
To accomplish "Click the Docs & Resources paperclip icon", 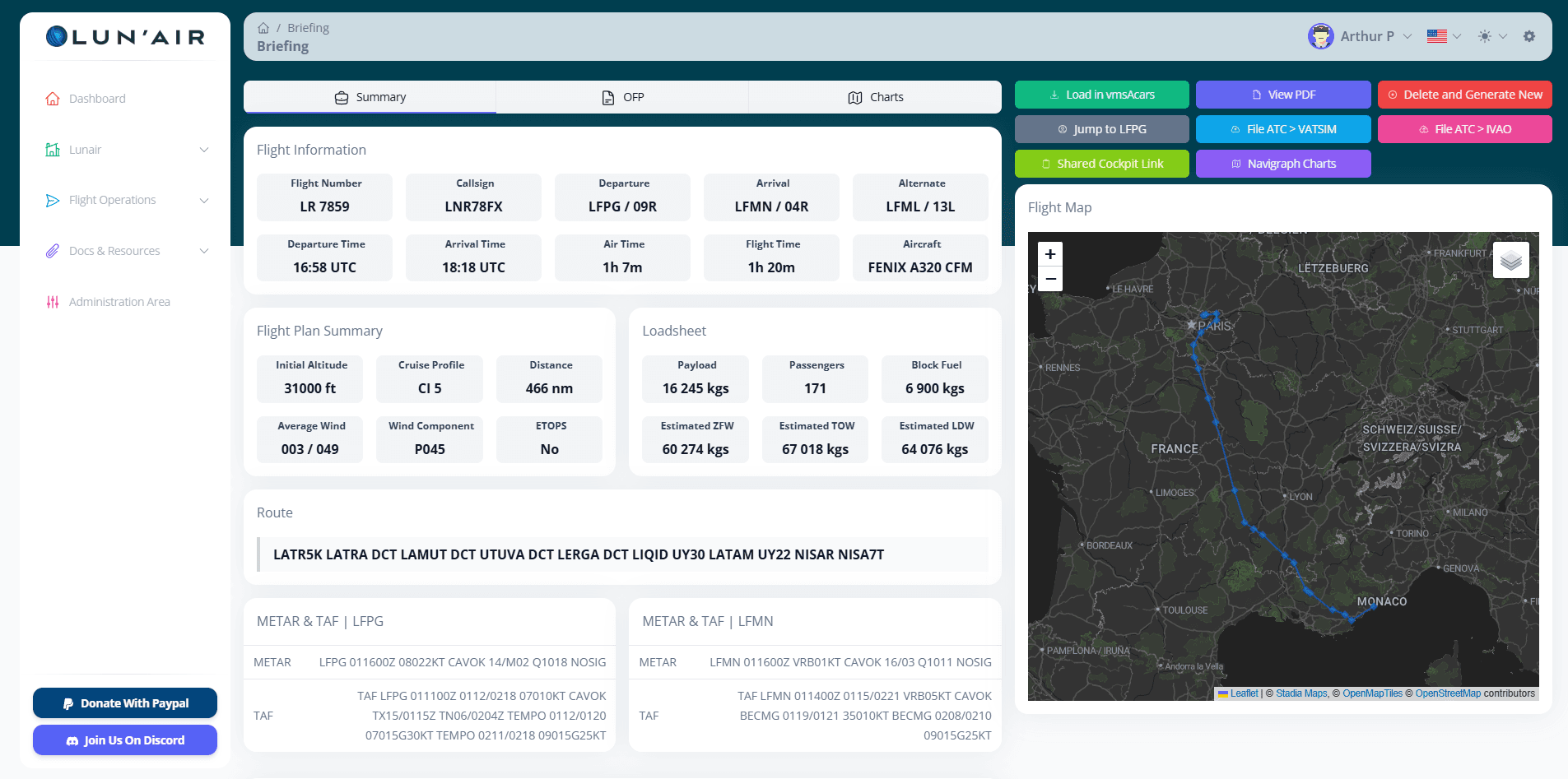I will coord(53,251).
